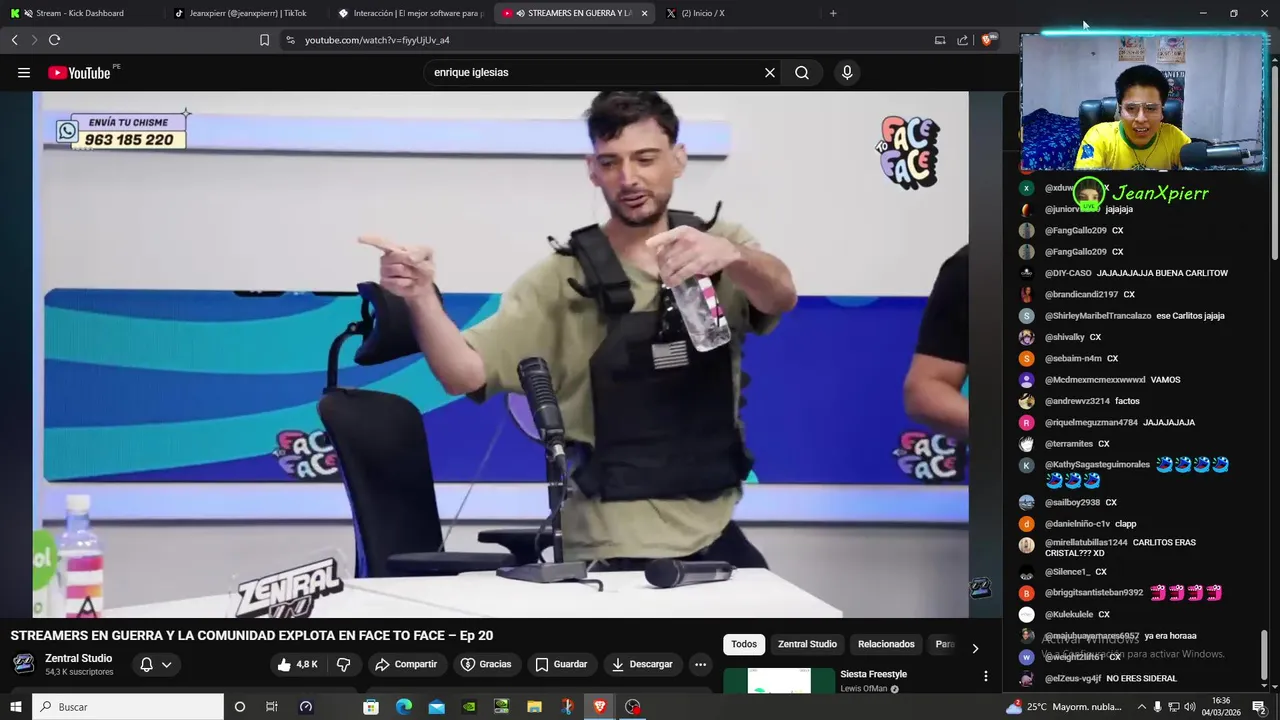Like the video with 4,8 K

pos(297,664)
